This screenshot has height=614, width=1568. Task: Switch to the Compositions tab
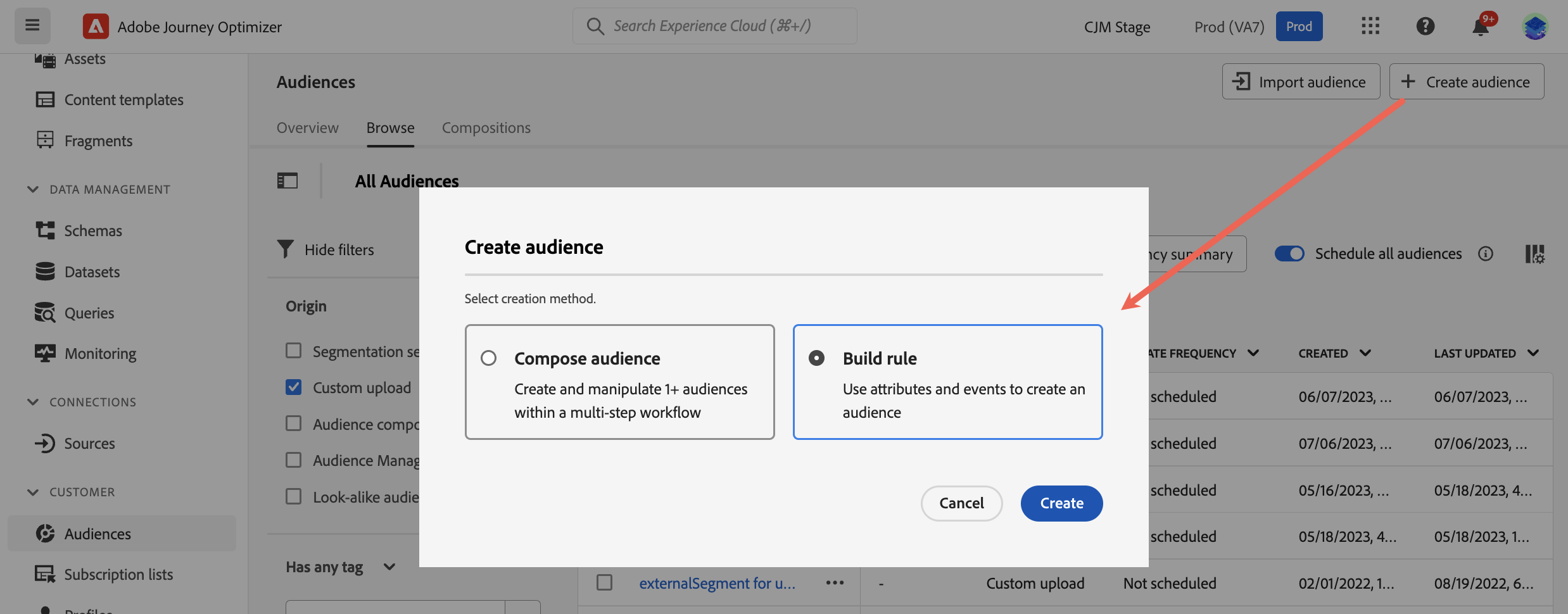(x=486, y=128)
